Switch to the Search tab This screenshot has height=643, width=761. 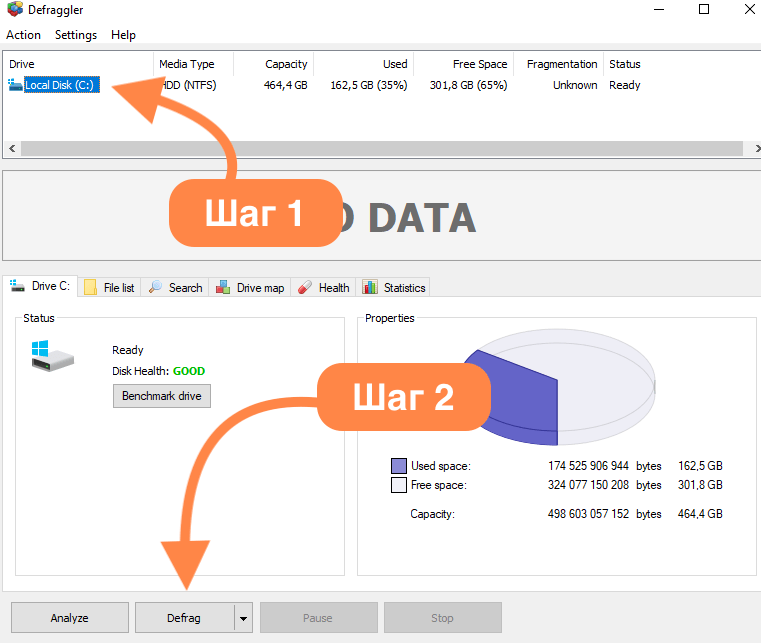pyautogui.click(x=175, y=287)
